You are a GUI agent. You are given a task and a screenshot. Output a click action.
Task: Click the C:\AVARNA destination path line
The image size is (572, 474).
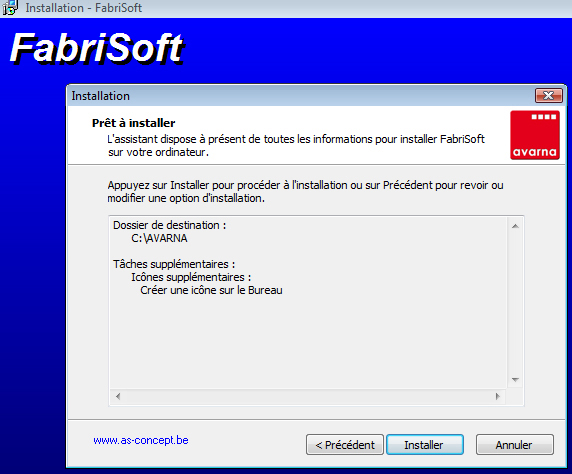(159, 238)
